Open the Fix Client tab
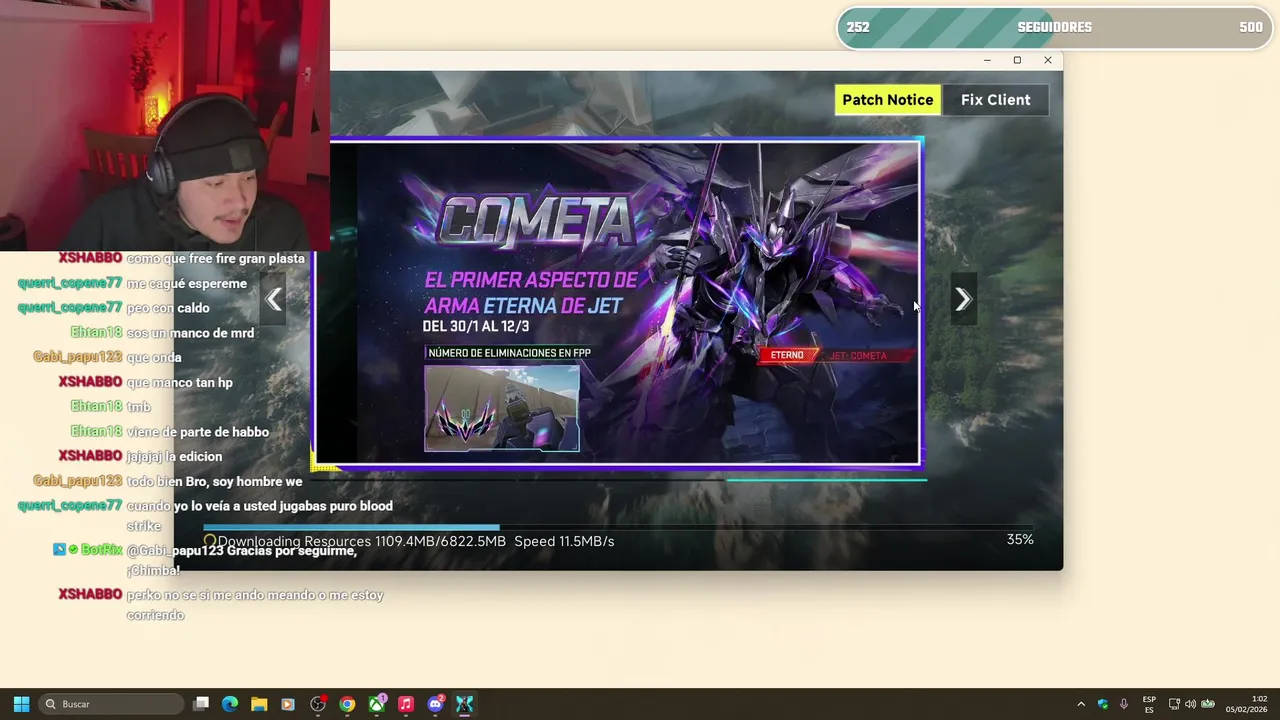1280x720 pixels. point(995,100)
